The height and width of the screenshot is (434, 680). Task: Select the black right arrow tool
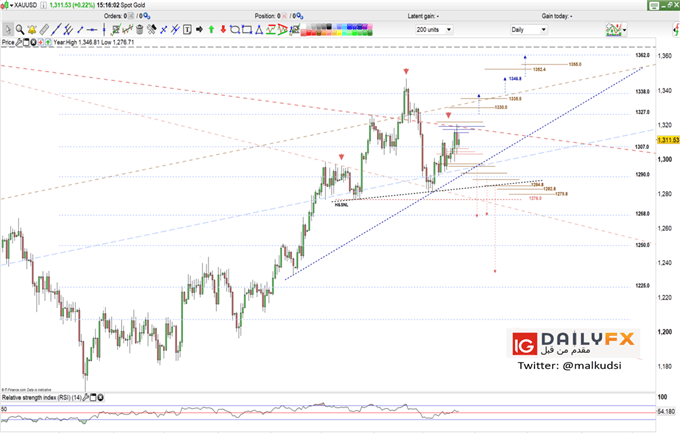[x=199, y=29]
